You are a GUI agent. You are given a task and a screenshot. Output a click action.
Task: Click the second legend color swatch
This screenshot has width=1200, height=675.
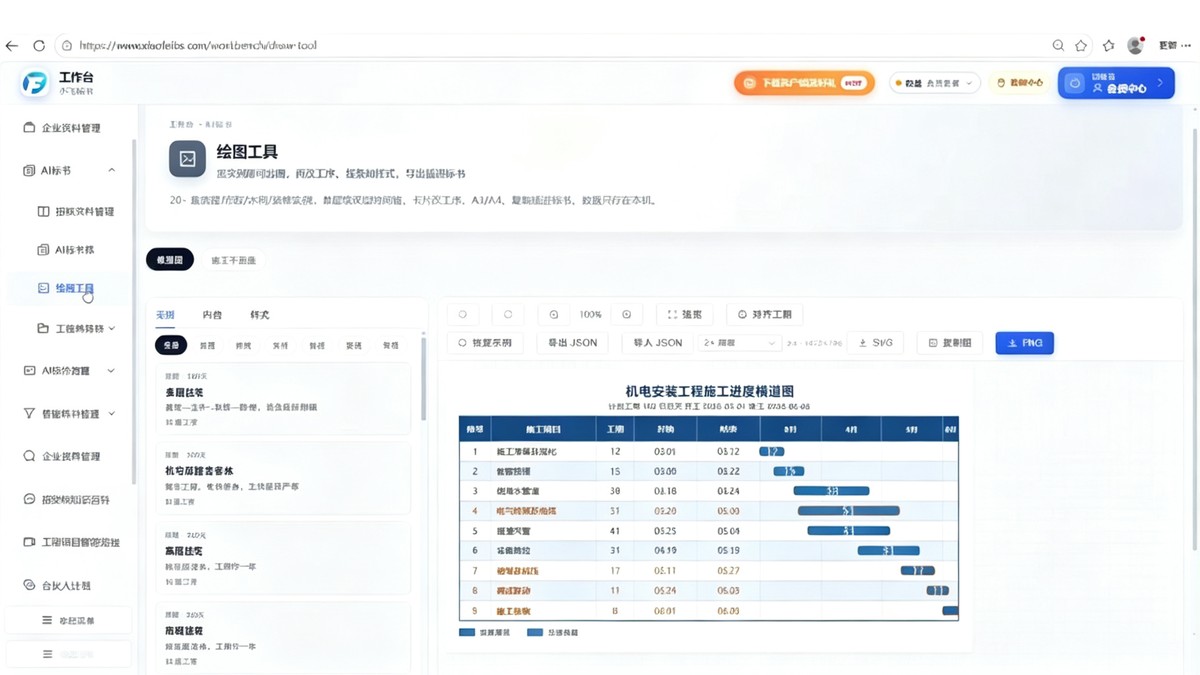[534, 632]
